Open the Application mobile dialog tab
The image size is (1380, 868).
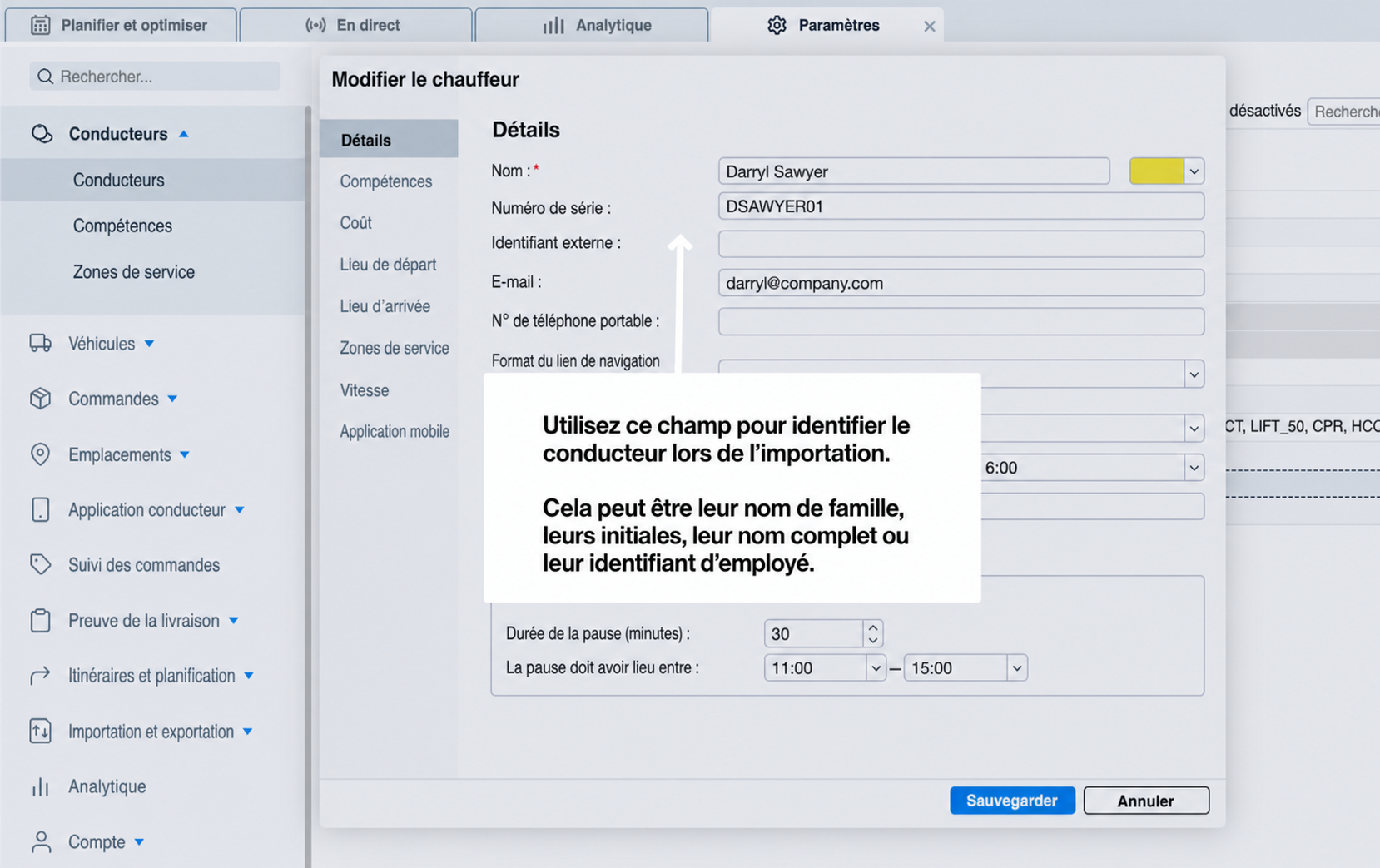tap(395, 431)
